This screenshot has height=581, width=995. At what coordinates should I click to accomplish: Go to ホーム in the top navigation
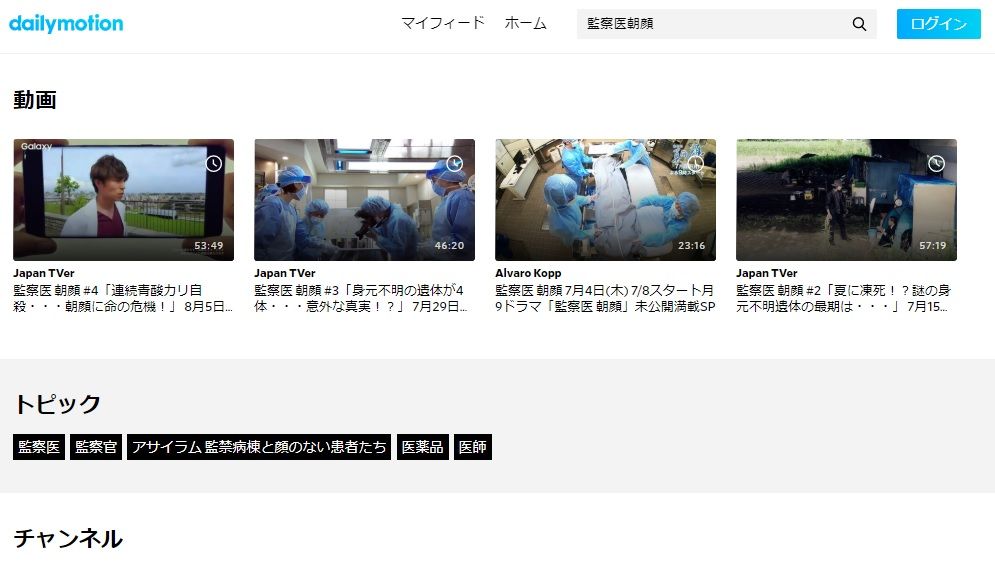tap(525, 23)
